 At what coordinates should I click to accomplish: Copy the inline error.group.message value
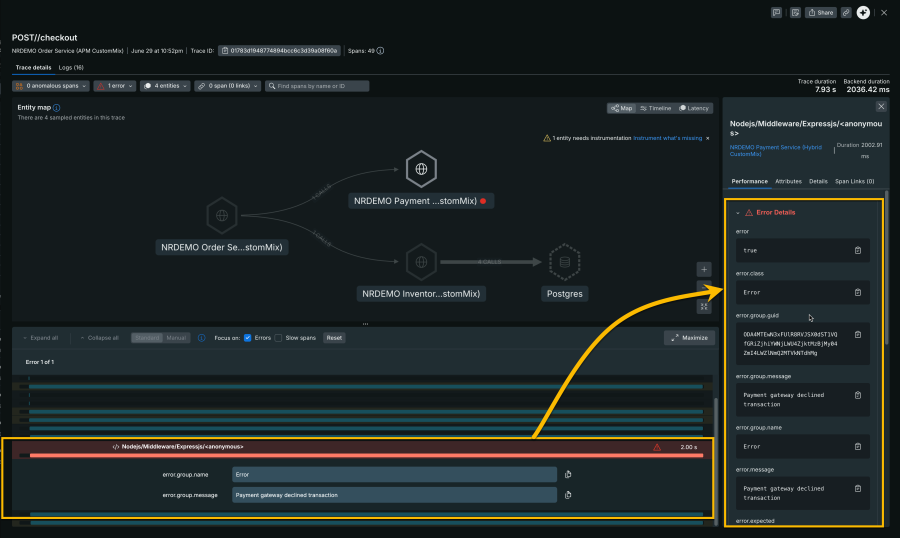[568, 495]
